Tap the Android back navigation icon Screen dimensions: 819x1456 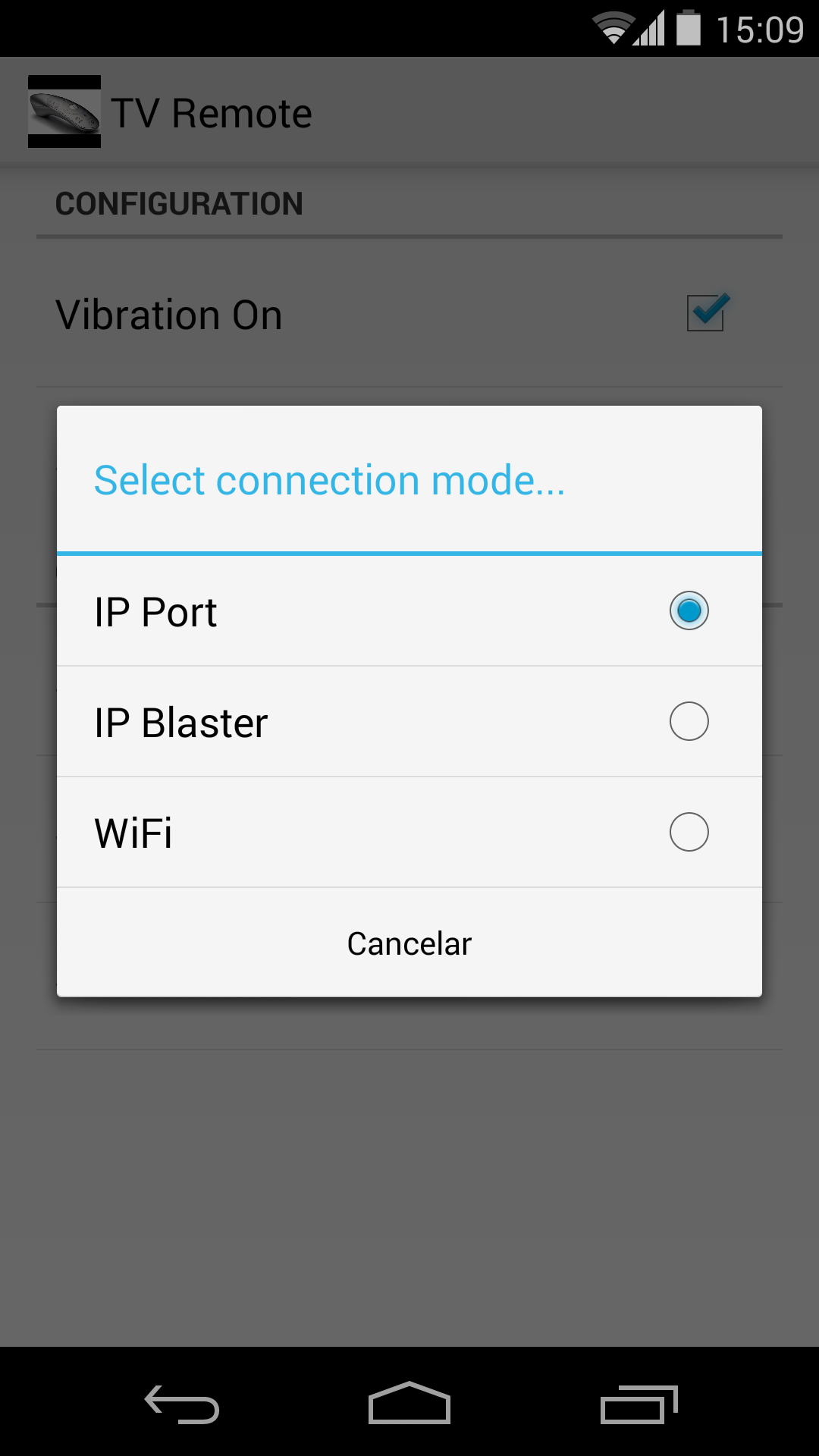coord(182,1404)
